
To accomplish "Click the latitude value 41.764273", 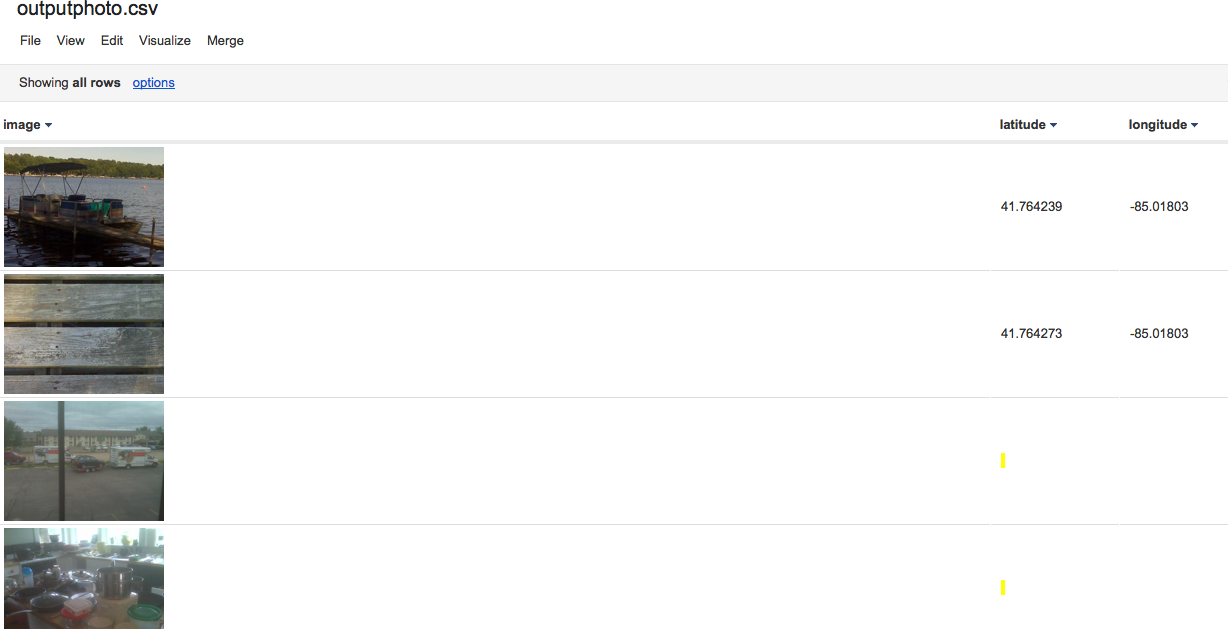I will [1031, 334].
